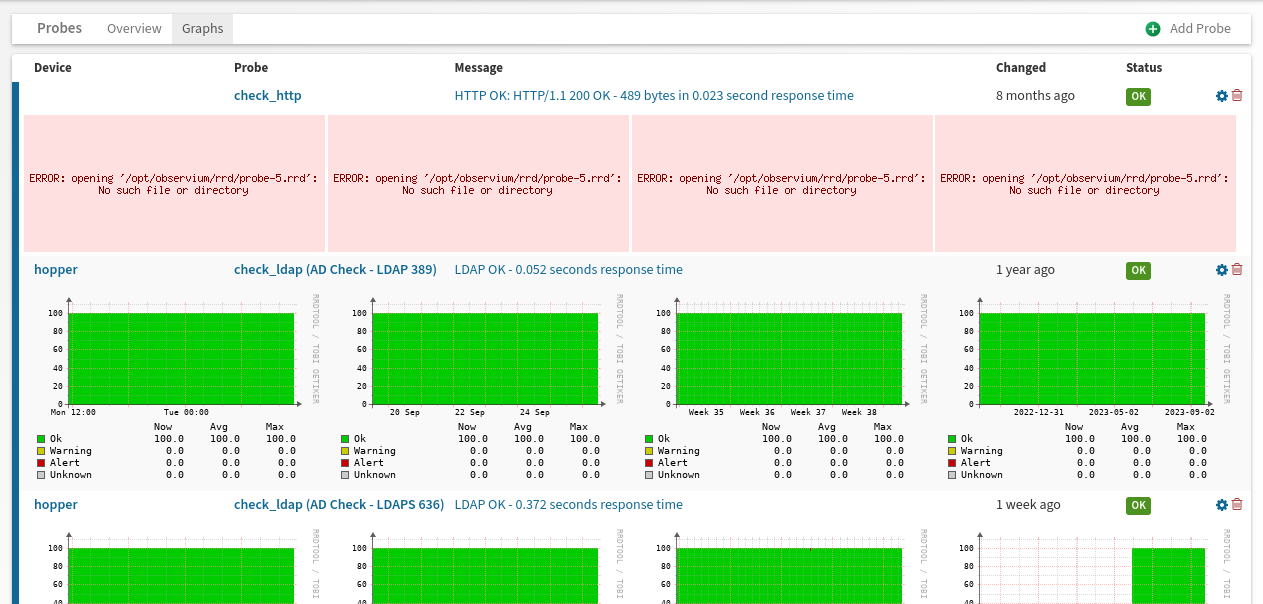Click the green plus icon beside Add Probe
Screen dimensions: 1263x604
tap(1153, 29)
